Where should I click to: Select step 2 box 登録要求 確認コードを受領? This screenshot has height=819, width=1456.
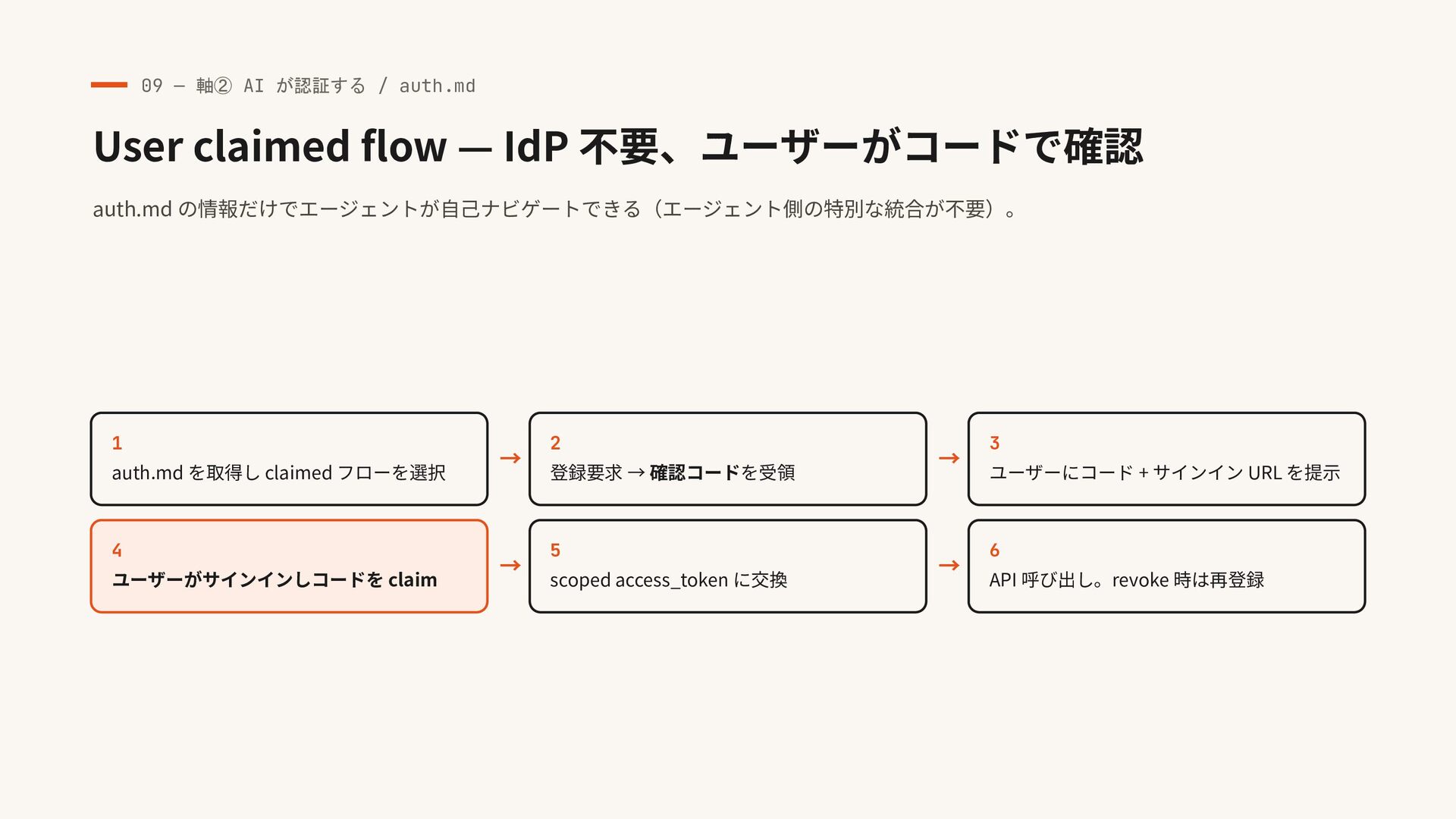[728, 459]
